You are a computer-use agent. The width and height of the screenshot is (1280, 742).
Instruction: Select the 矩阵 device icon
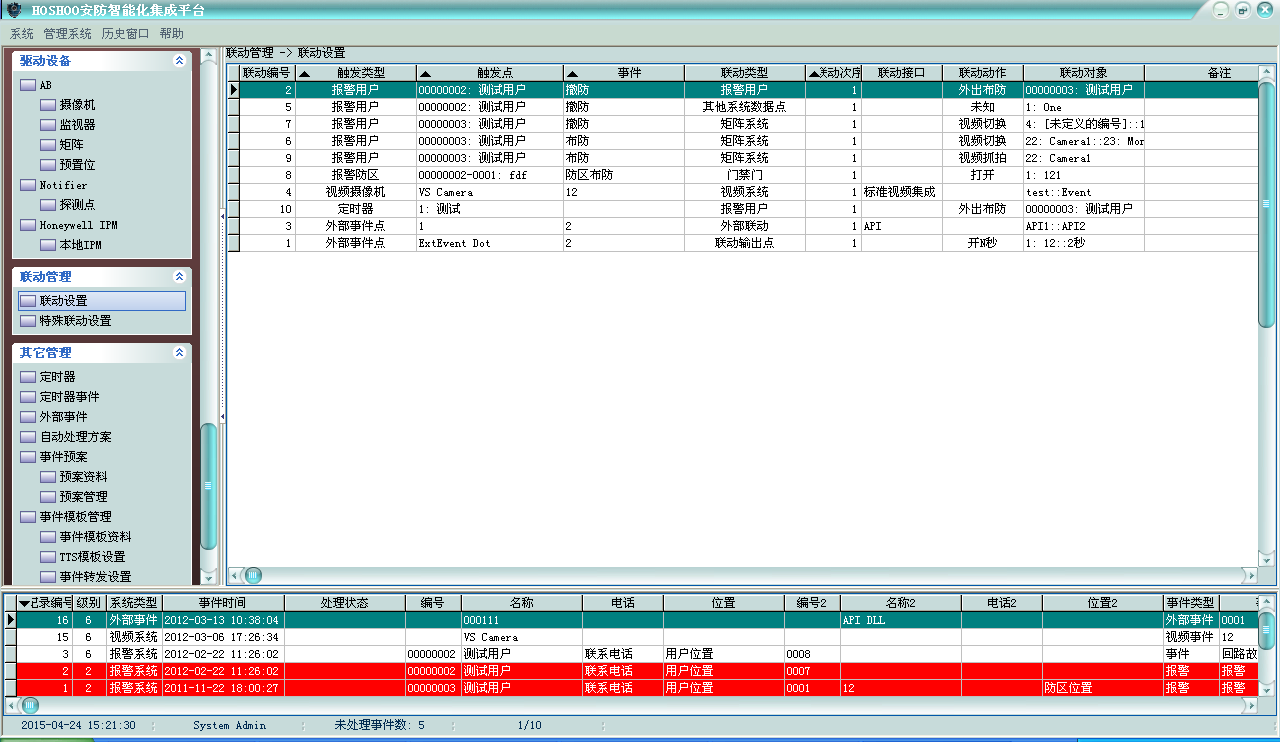pyautogui.click(x=48, y=145)
